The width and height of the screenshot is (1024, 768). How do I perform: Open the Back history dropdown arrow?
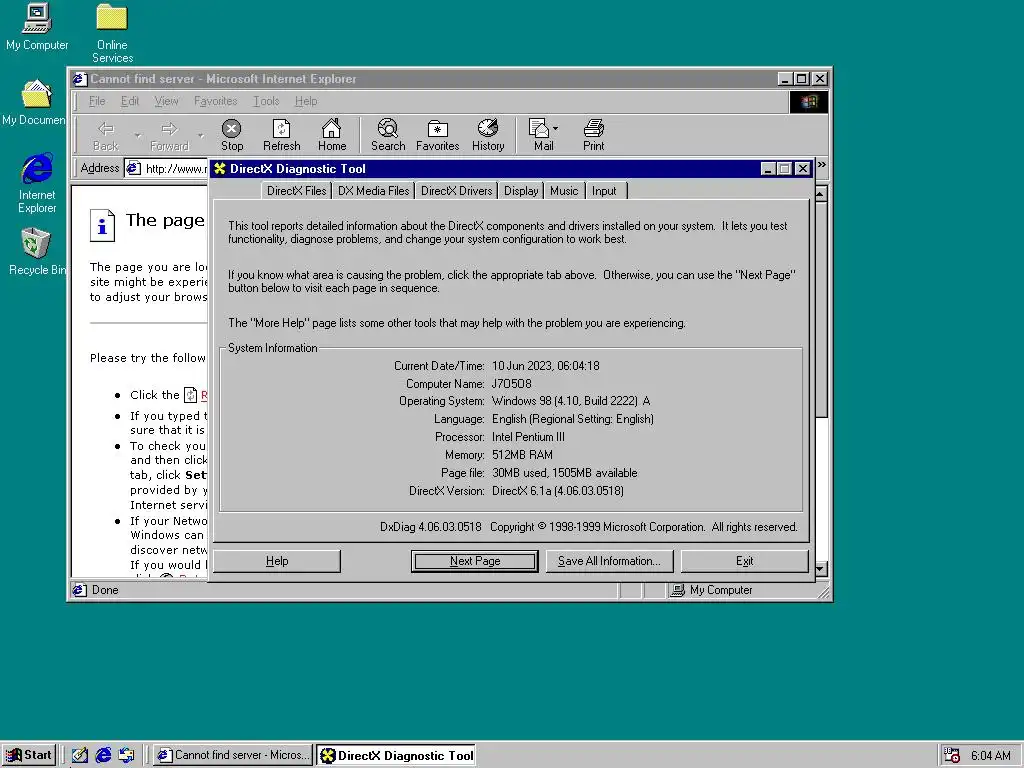pyautogui.click(x=137, y=136)
